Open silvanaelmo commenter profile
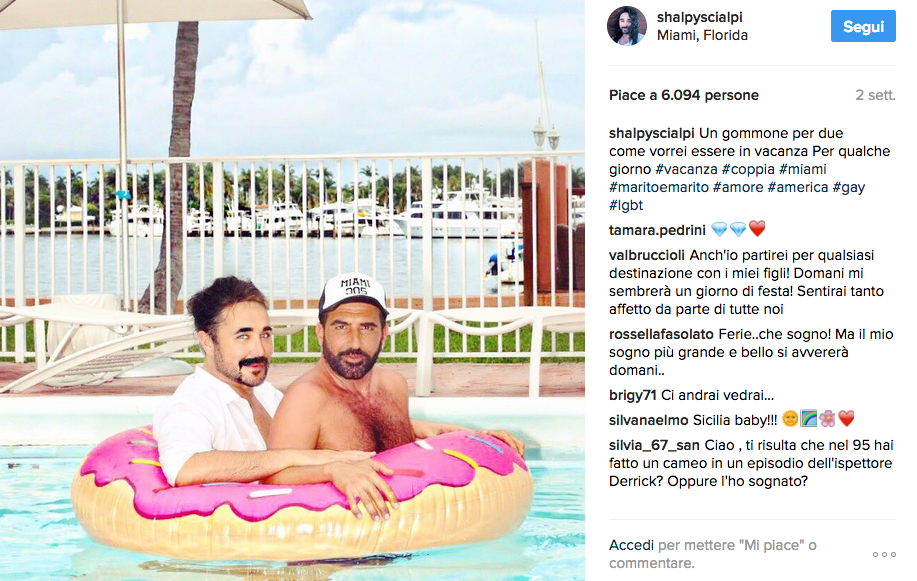The height and width of the screenshot is (581, 917). (x=649, y=420)
